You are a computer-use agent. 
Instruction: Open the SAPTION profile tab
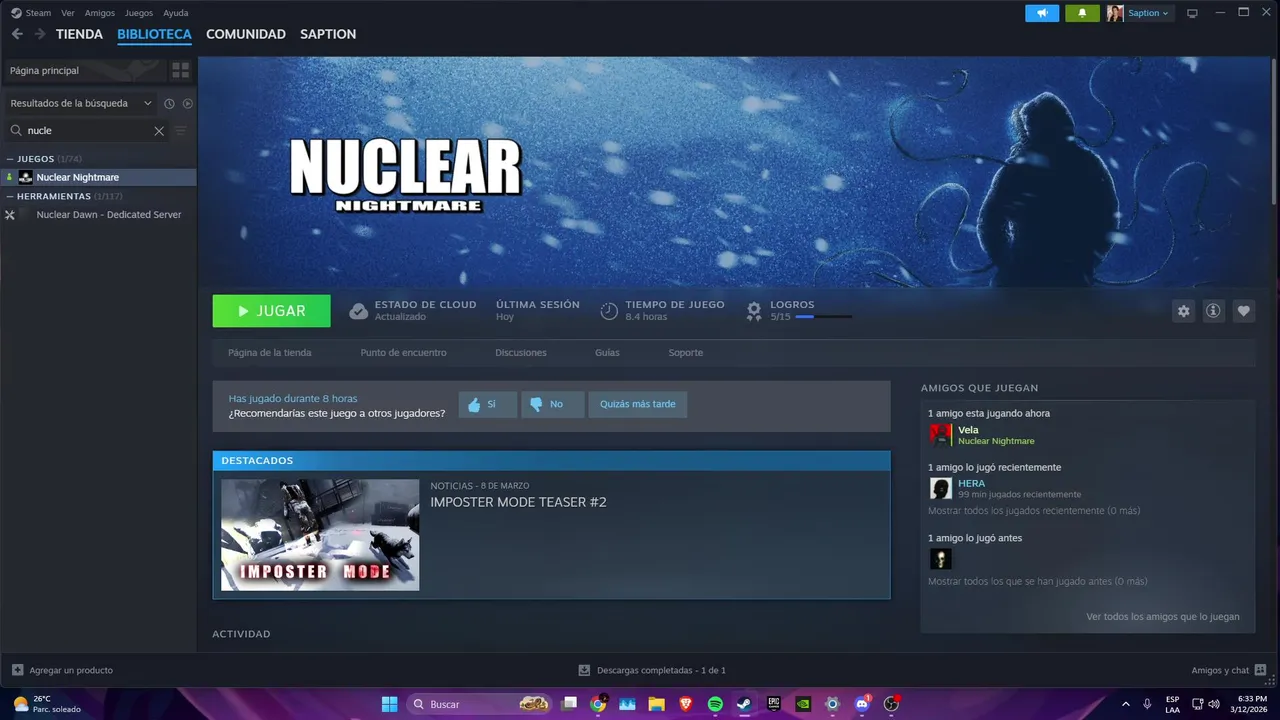point(328,34)
